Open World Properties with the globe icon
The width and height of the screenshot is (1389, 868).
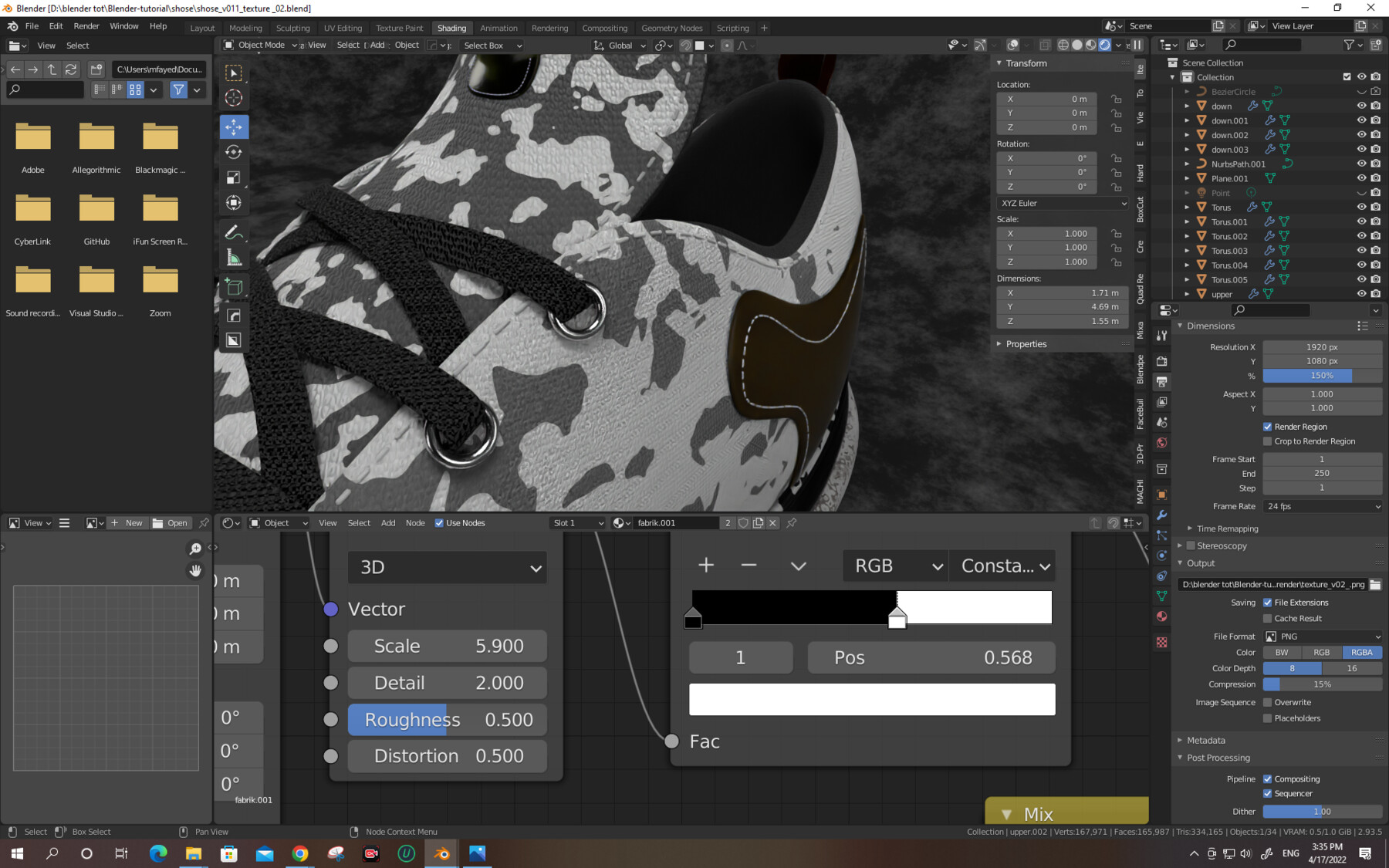1162,444
